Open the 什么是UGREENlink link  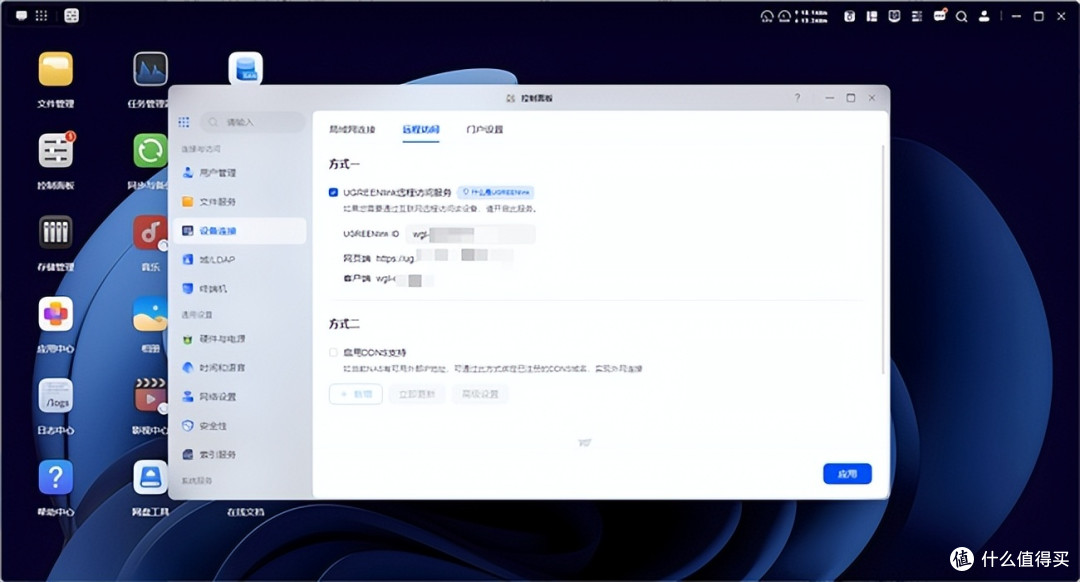pyautogui.click(x=496, y=192)
